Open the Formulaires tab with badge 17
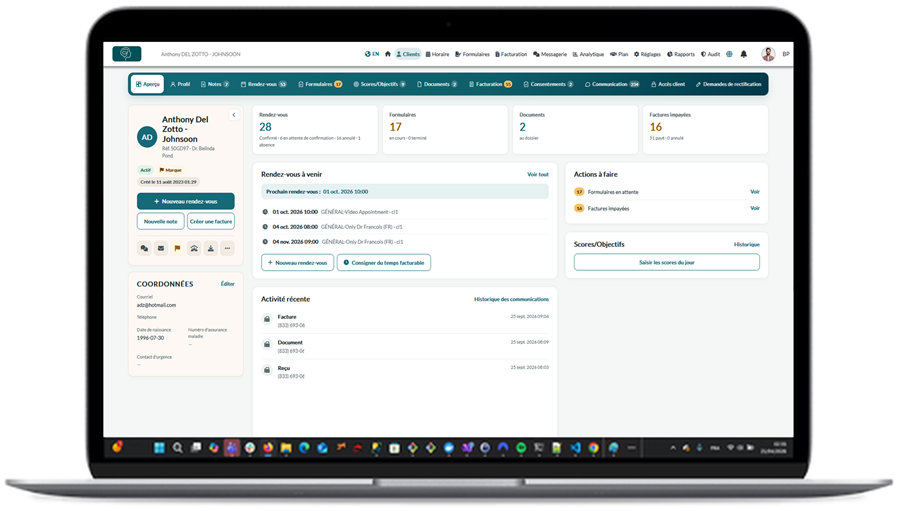900x511 pixels. pos(320,84)
